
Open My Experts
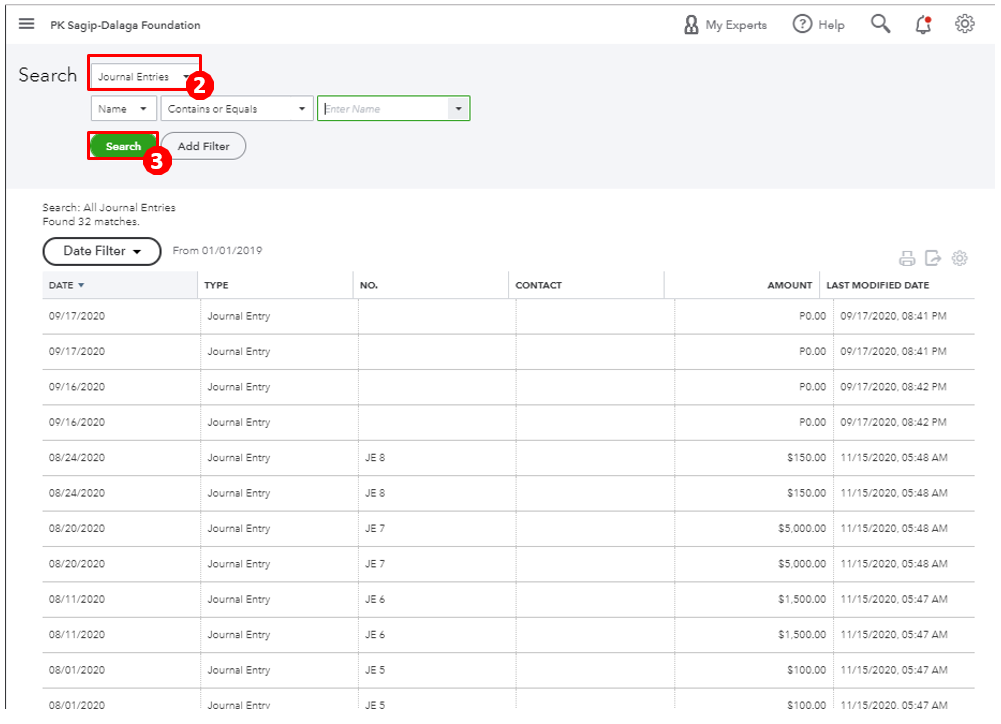pyautogui.click(x=725, y=25)
